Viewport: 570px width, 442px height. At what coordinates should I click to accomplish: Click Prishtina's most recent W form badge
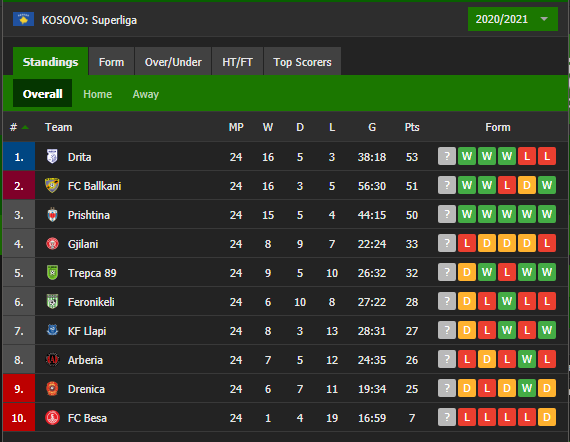coord(467,214)
